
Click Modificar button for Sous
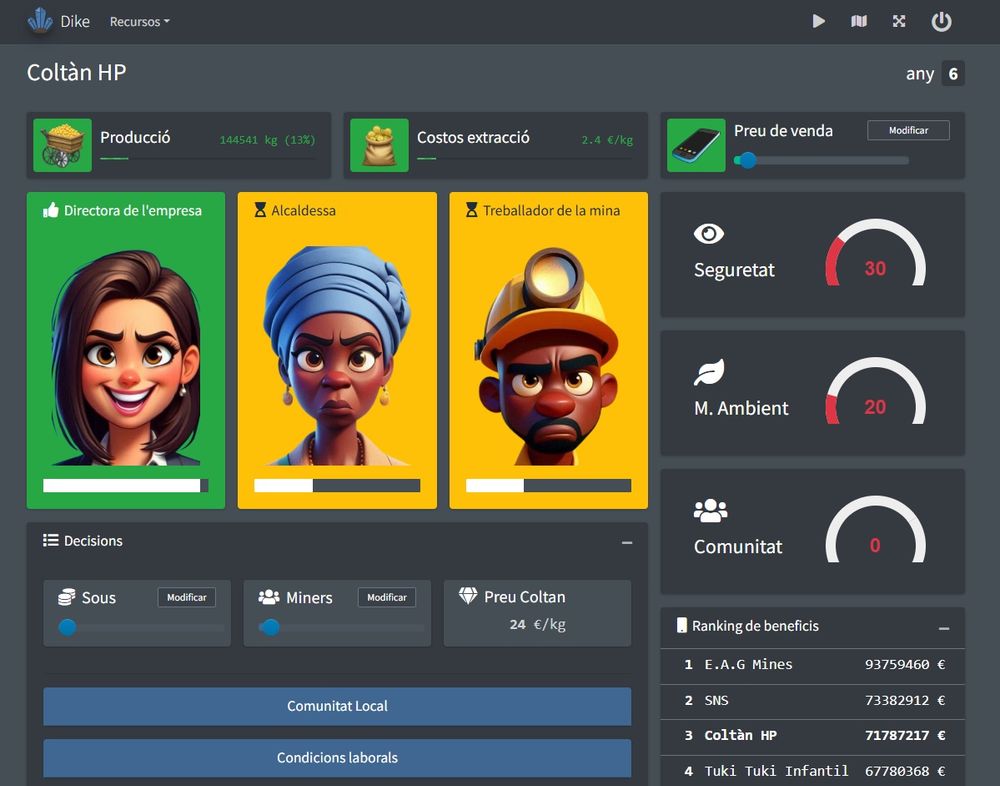(186, 597)
